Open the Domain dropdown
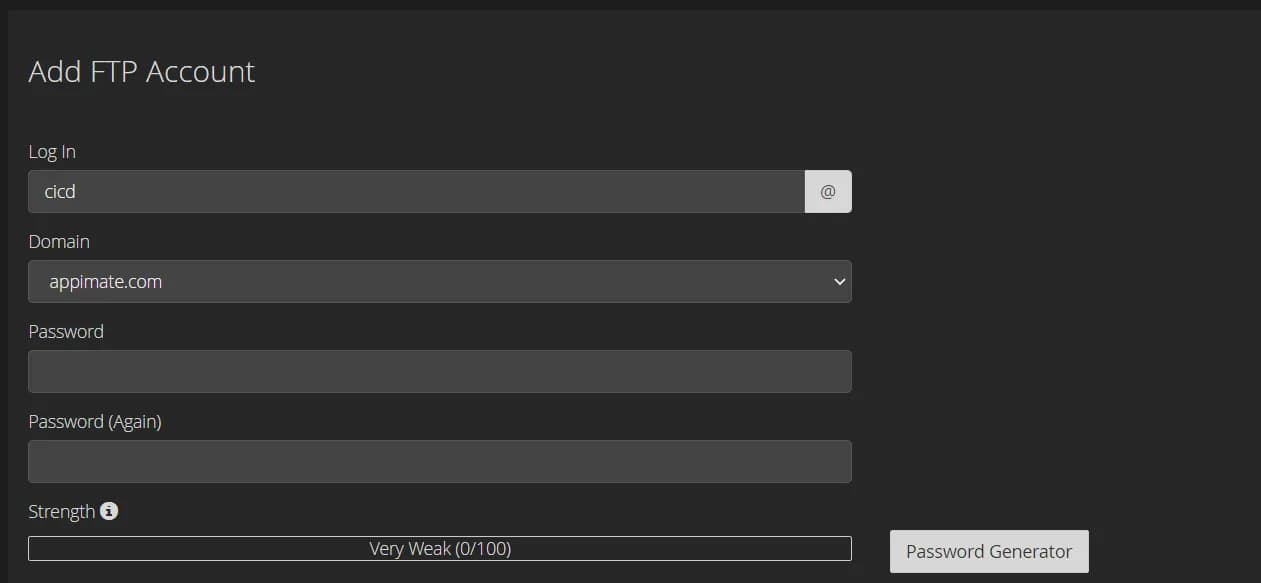Viewport: 1261px width, 583px height. (440, 282)
